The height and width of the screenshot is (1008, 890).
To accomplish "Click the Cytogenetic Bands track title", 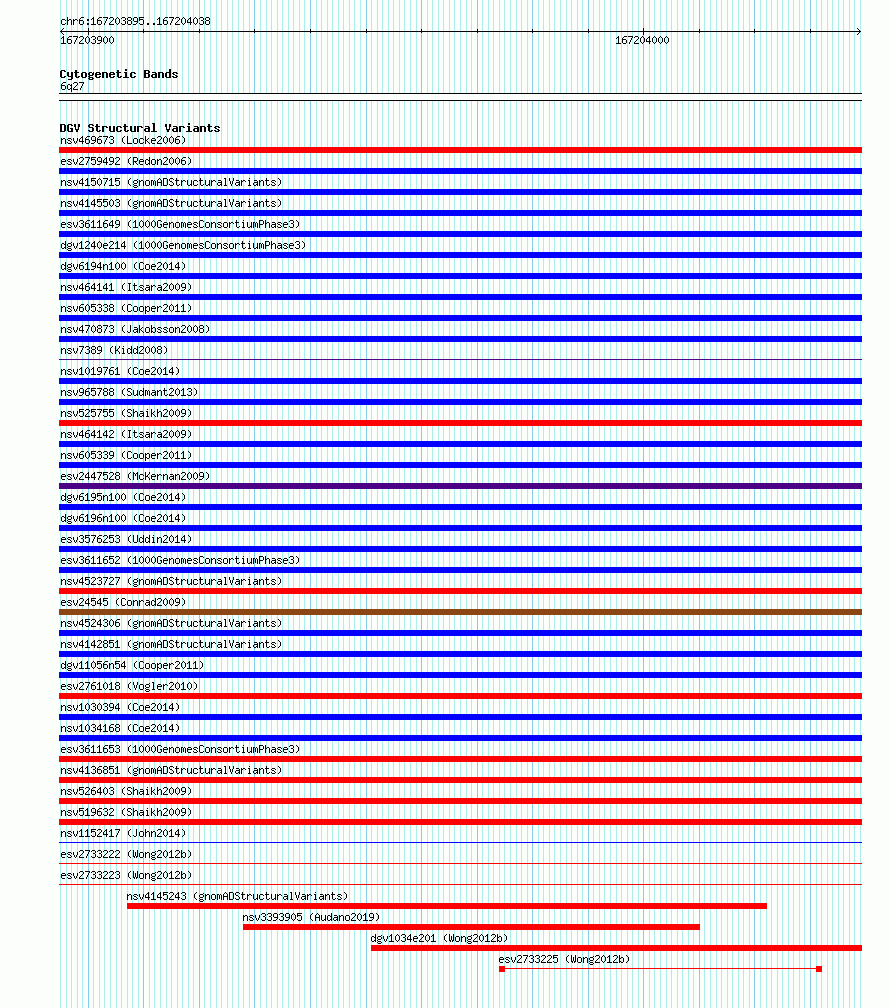I will (119, 75).
